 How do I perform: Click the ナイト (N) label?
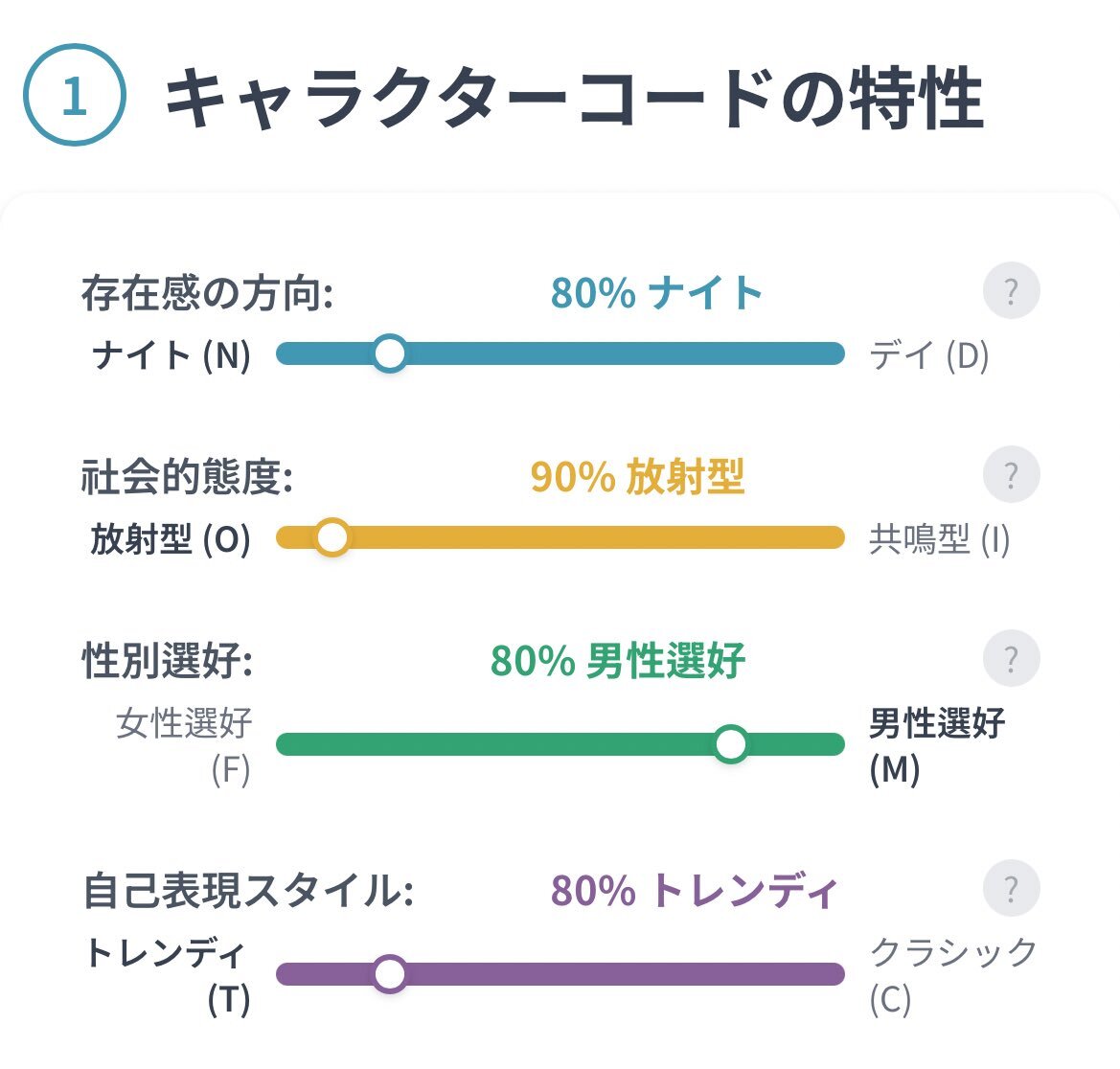click(171, 355)
